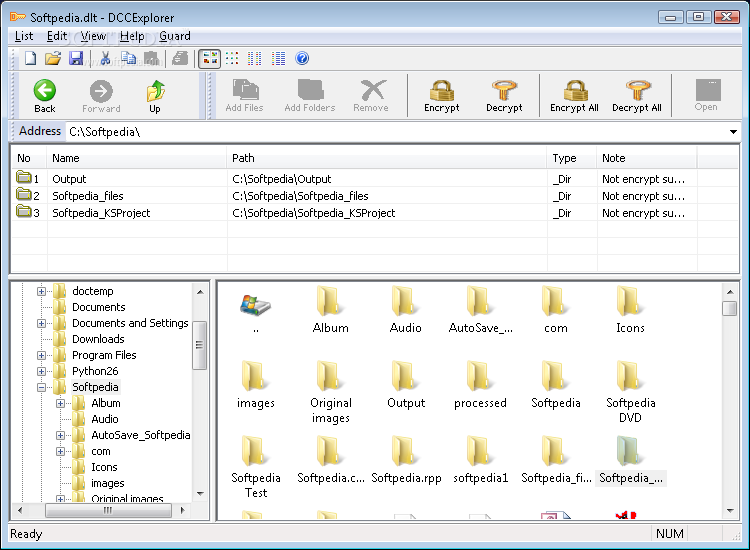Select the Softpedia DVD folder
750x550 pixels.
click(630, 392)
